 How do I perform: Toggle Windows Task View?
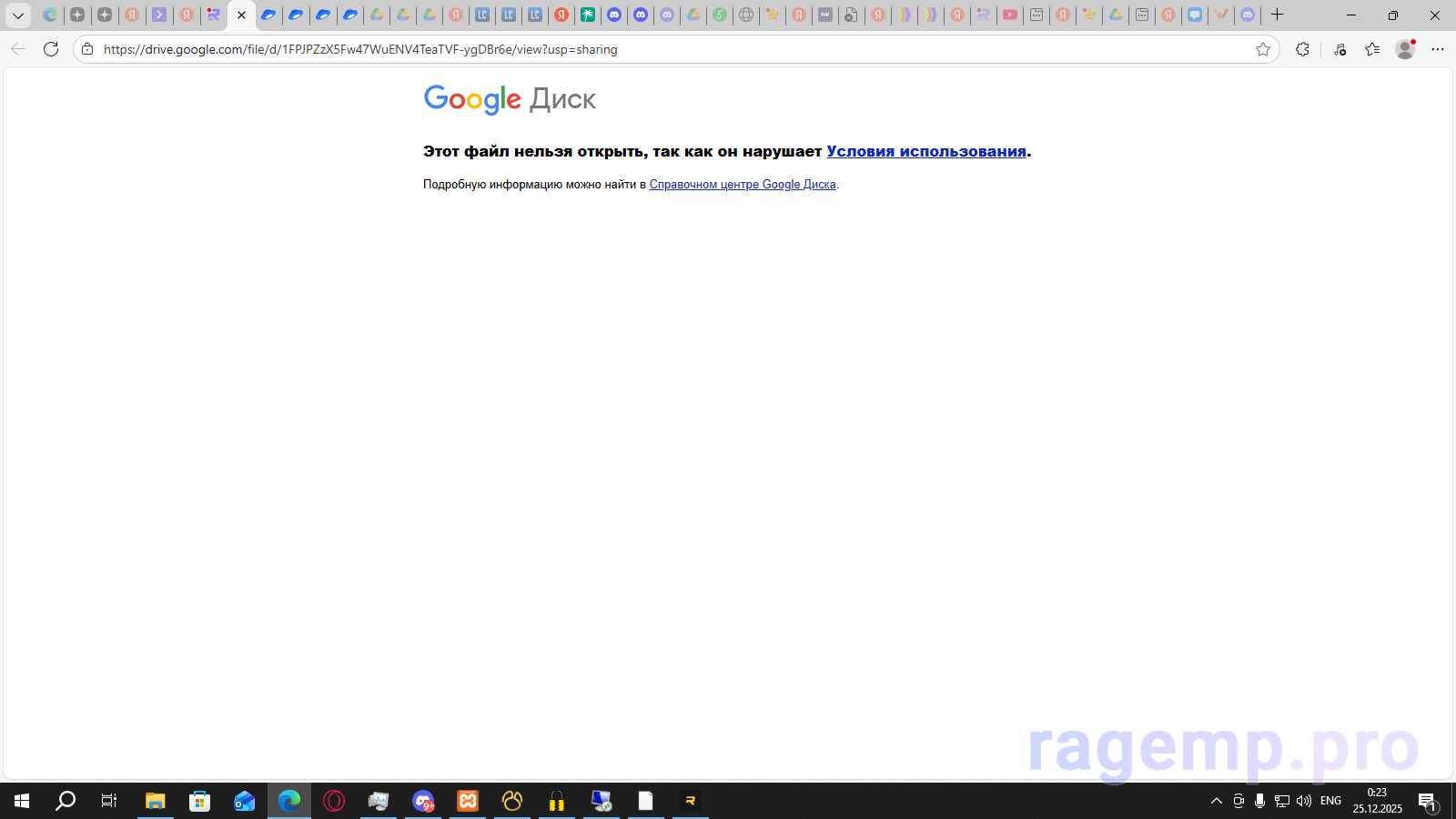pos(108,802)
